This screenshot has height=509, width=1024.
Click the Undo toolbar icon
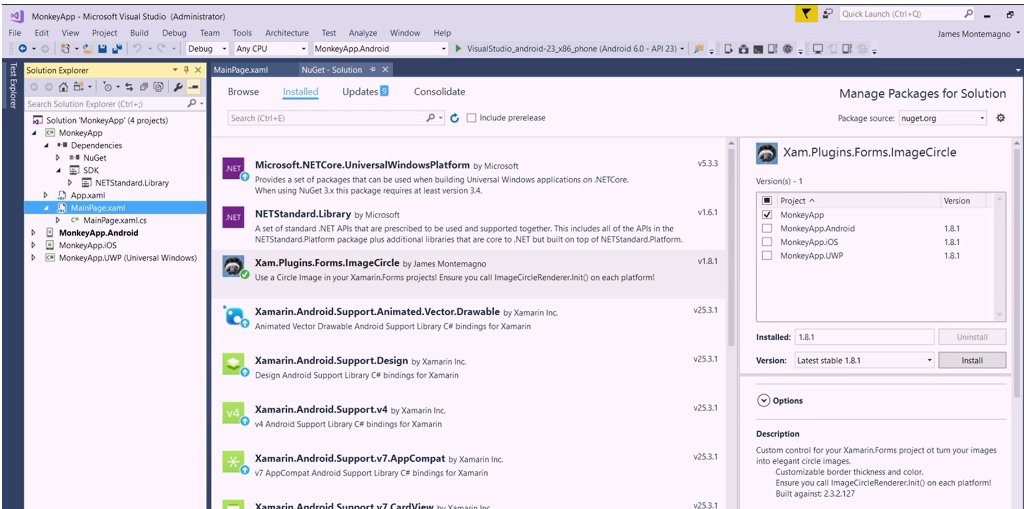[x=137, y=48]
